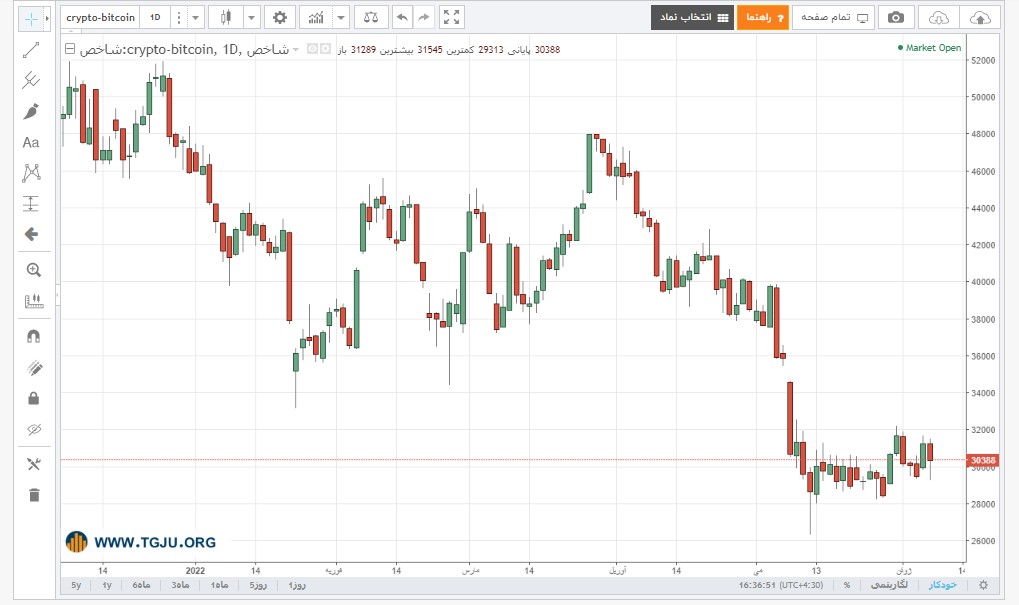Open chart settings gear in top toolbar
Image resolution: width=1019 pixels, height=605 pixels.
click(x=280, y=18)
